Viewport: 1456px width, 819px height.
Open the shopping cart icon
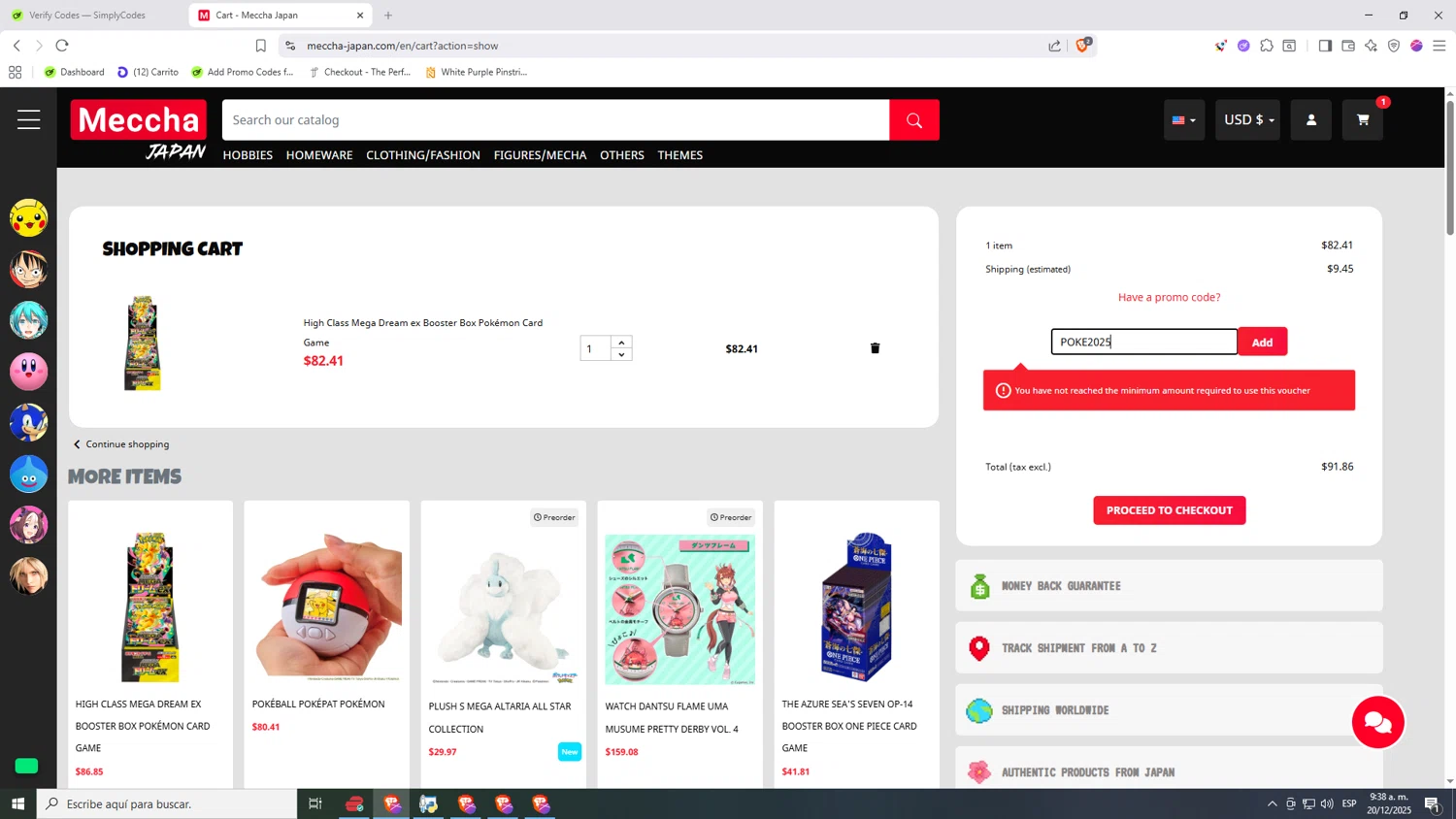pos(1363,120)
